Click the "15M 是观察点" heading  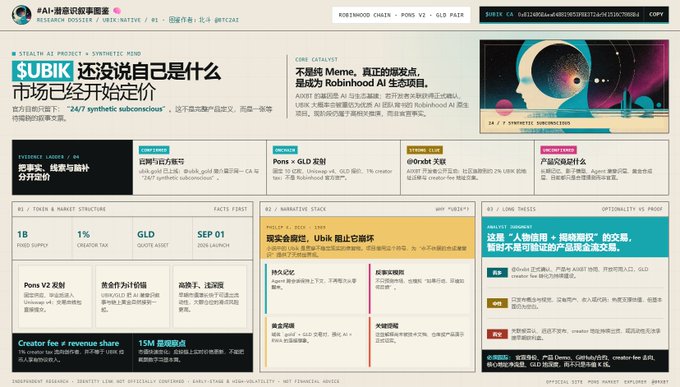(x=162, y=343)
